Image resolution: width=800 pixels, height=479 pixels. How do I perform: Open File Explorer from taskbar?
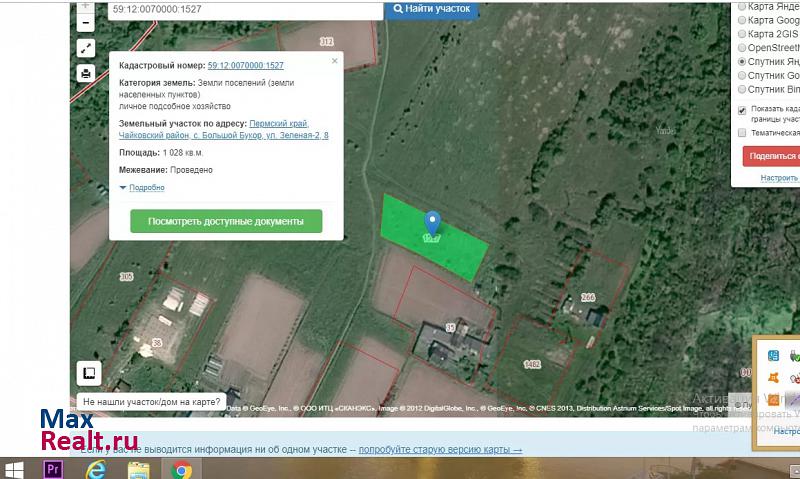(x=139, y=469)
